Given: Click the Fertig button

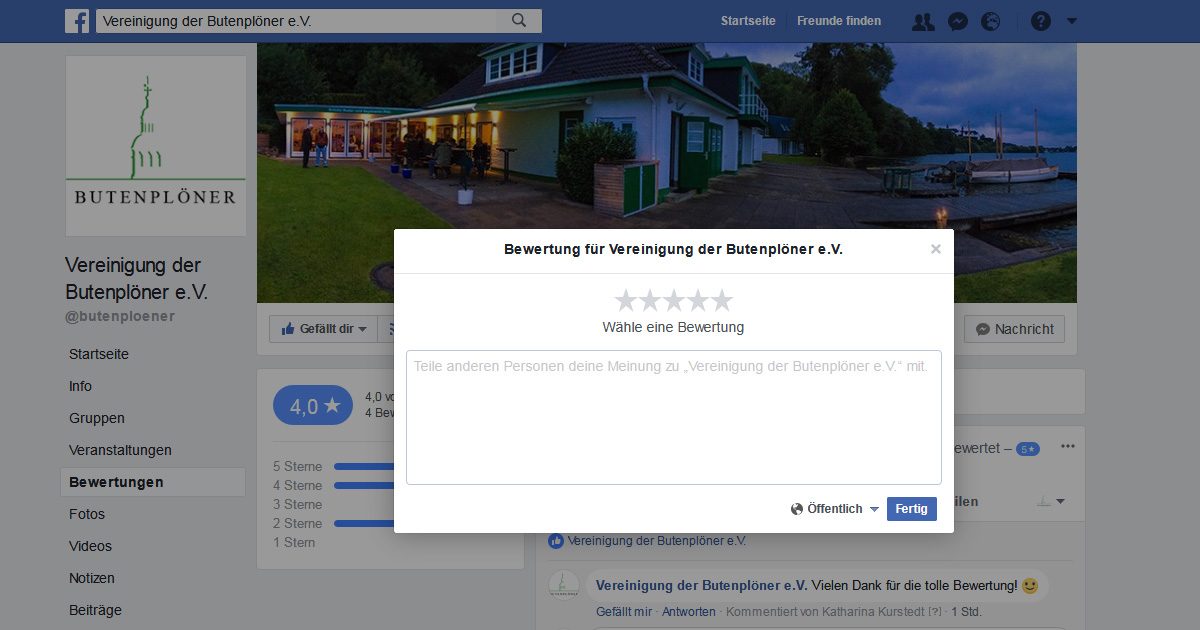Looking at the screenshot, I should [x=912, y=509].
